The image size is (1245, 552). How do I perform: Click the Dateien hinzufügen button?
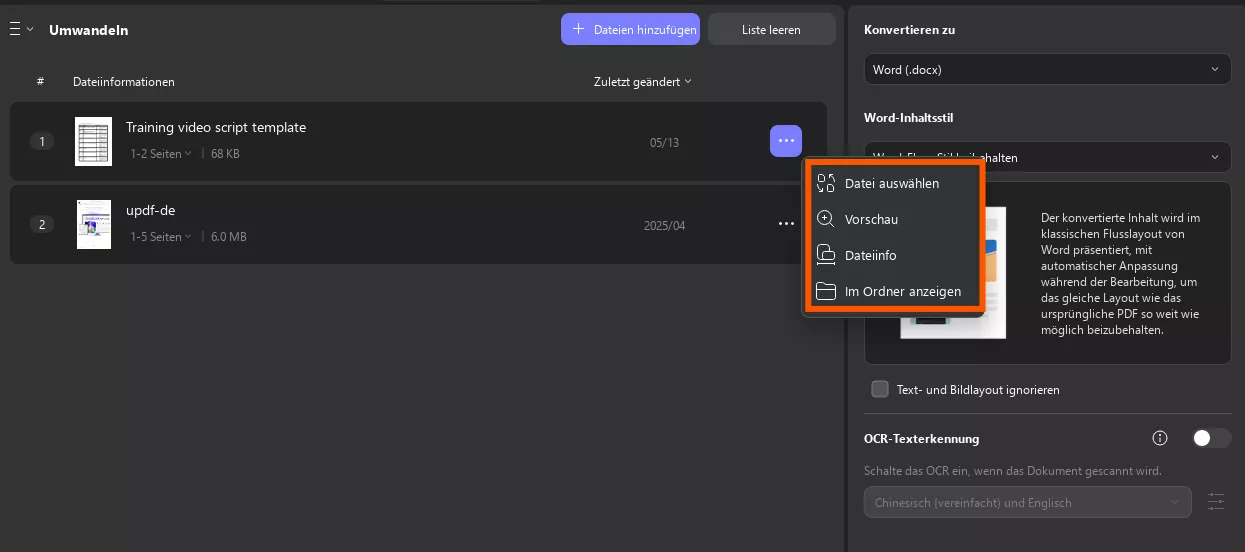coord(631,30)
